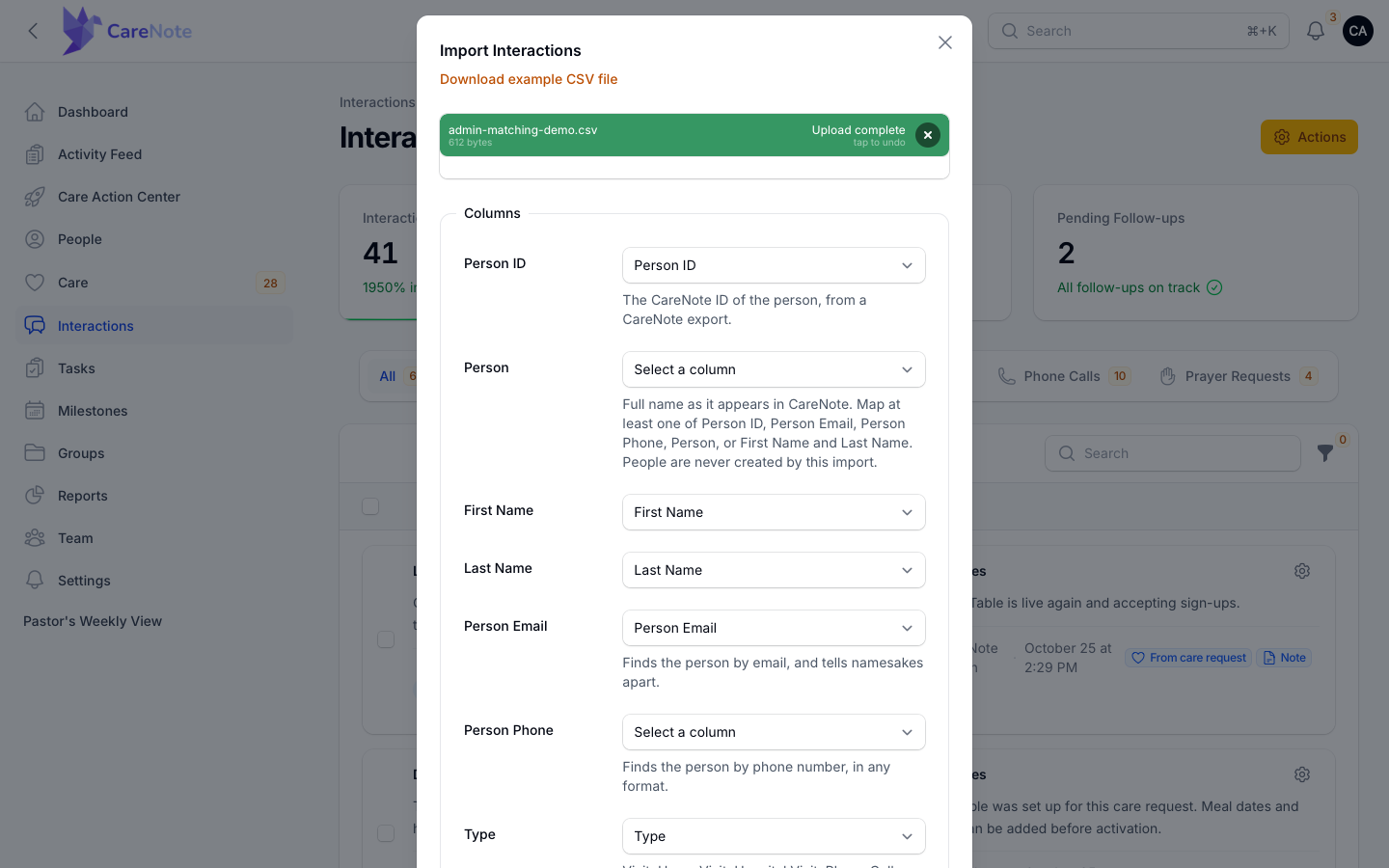1389x868 pixels.
Task: Open the Type column dropdown
Action: [x=774, y=836]
